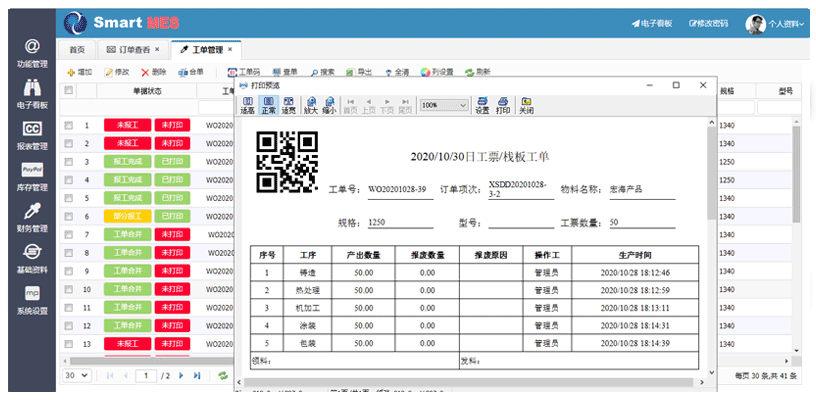This screenshot has height=400, width=816.
Task: Select the 适高 fit-height view icon
Action: pos(247,105)
